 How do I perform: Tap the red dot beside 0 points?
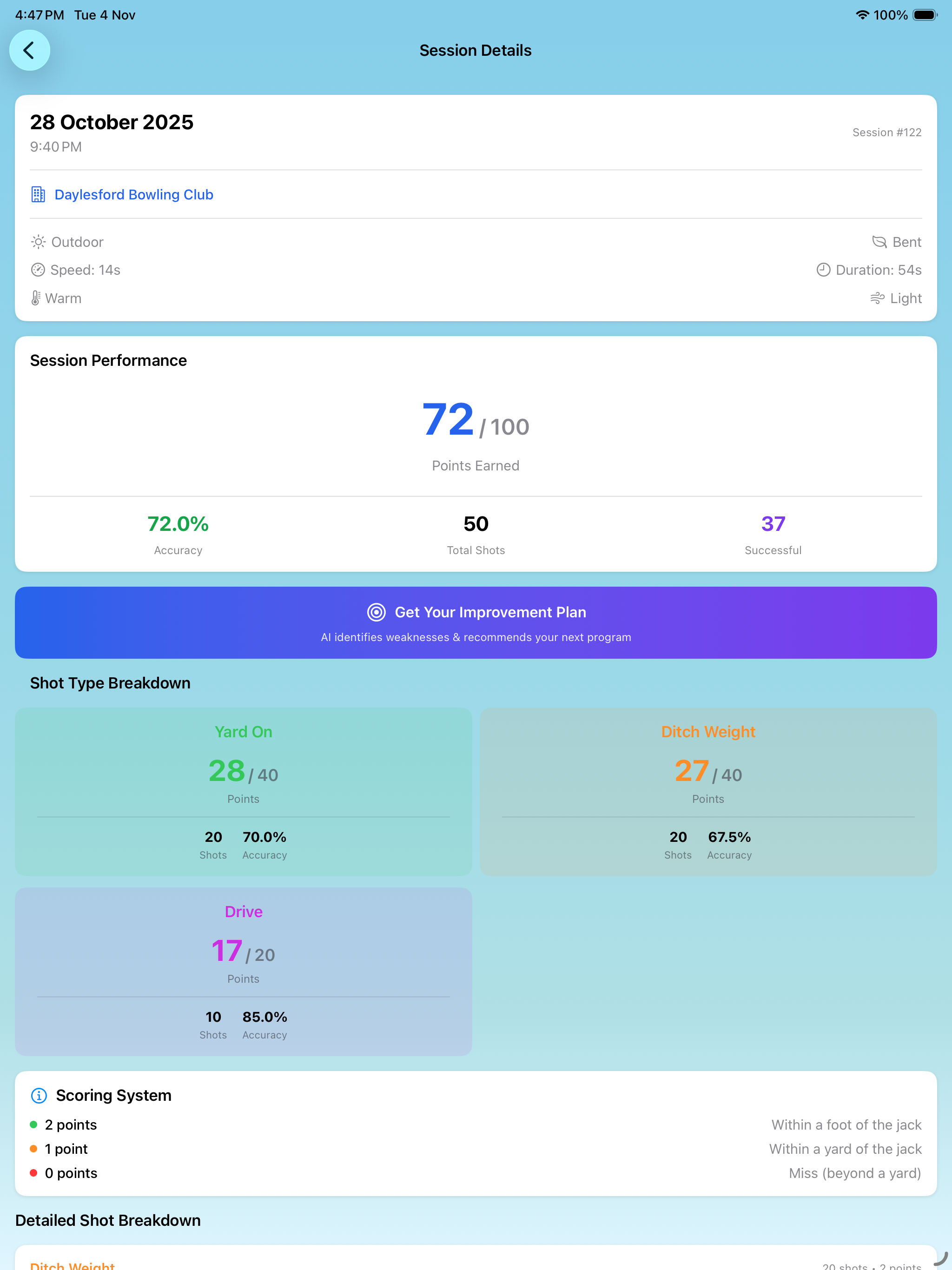(34, 1173)
